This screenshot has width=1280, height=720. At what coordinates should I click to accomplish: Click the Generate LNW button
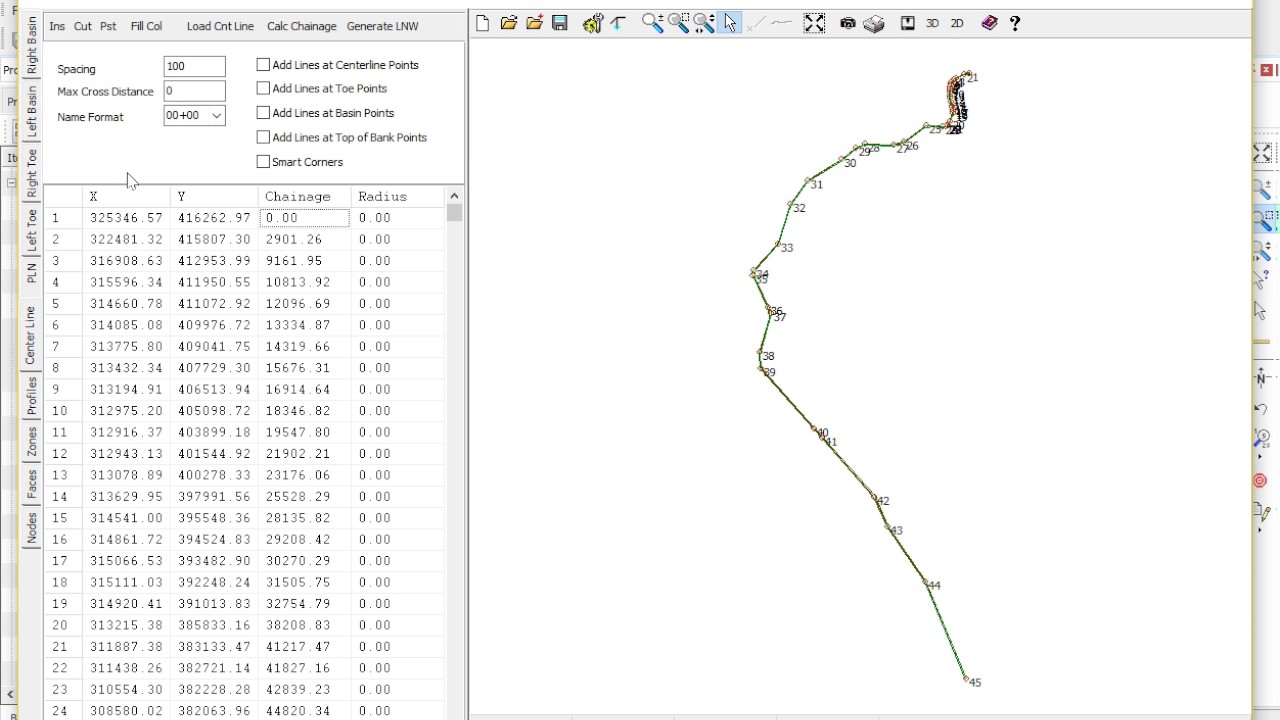click(x=382, y=26)
